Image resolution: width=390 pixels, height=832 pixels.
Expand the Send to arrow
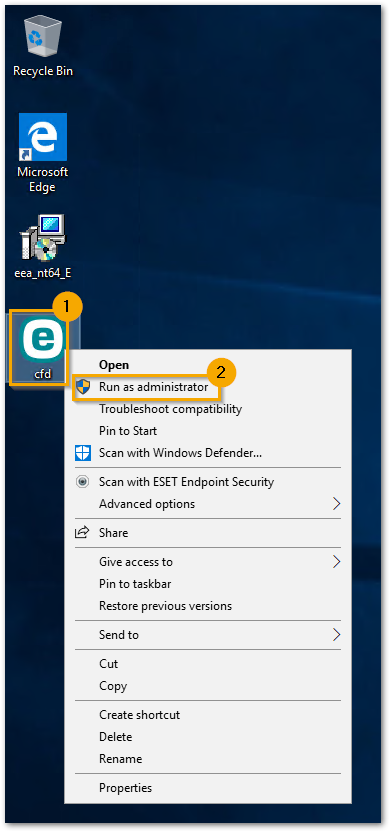point(336,635)
